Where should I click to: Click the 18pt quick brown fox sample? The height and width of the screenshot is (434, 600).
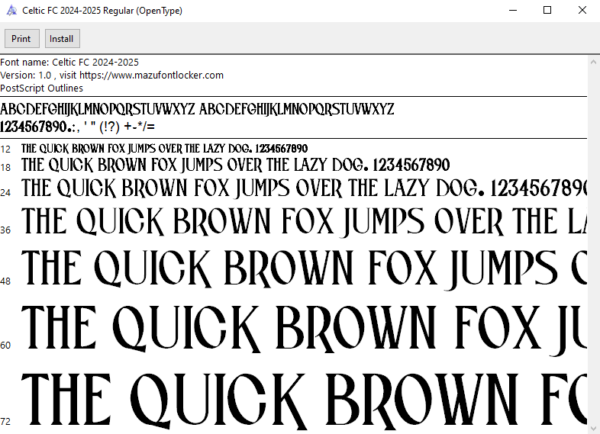[235, 165]
